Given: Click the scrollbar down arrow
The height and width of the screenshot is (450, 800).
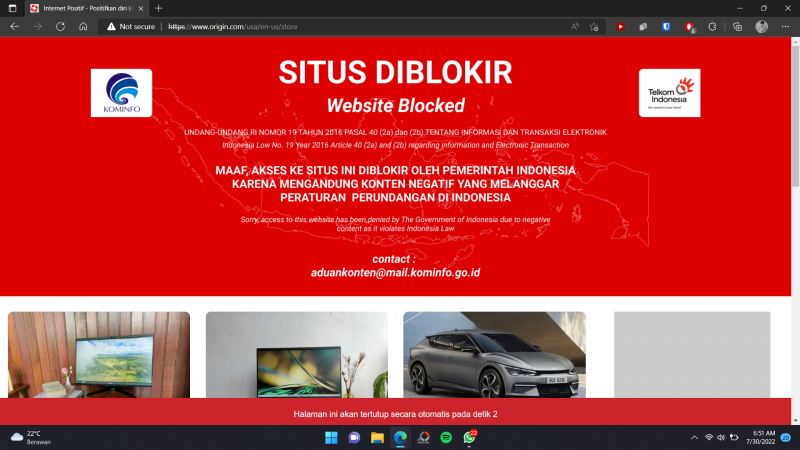Looking at the screenshot, I should 795,421.
